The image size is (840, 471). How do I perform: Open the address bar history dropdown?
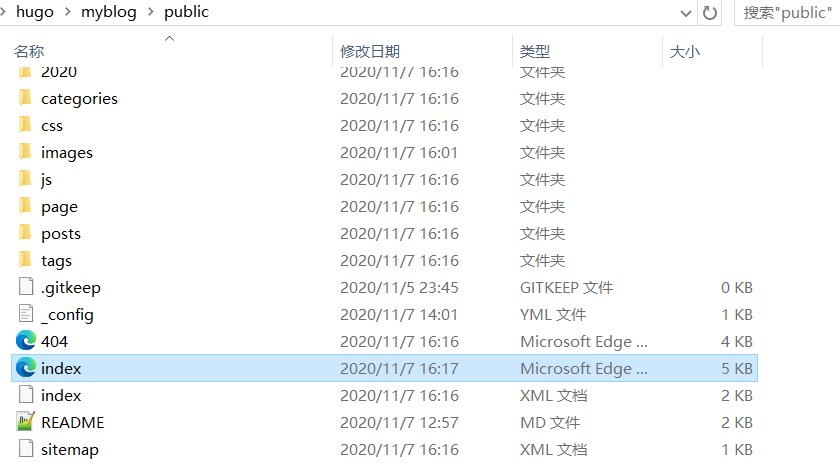[x=686, y=13]
